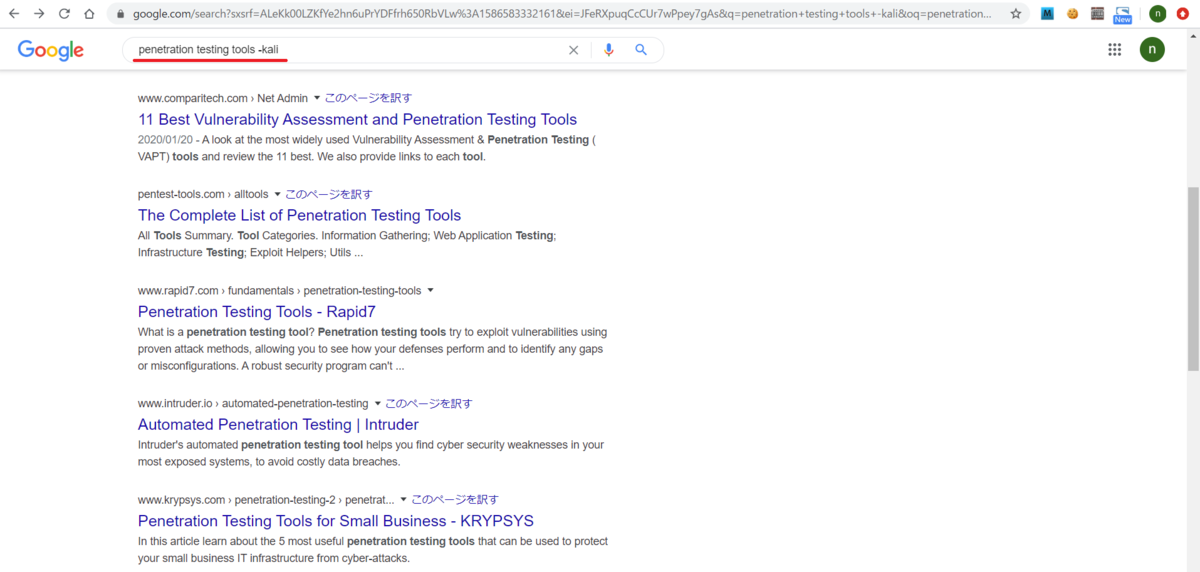1200x572 pixels.
Task: Click the scrollbar up arrow
Action: pos(1192,36)
